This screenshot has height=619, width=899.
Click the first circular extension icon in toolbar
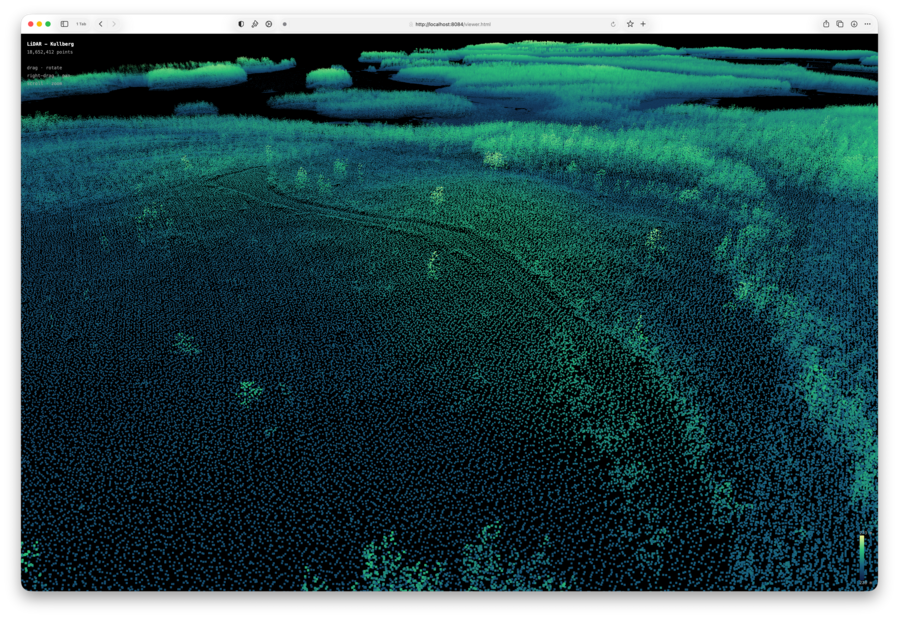(240, 24)
